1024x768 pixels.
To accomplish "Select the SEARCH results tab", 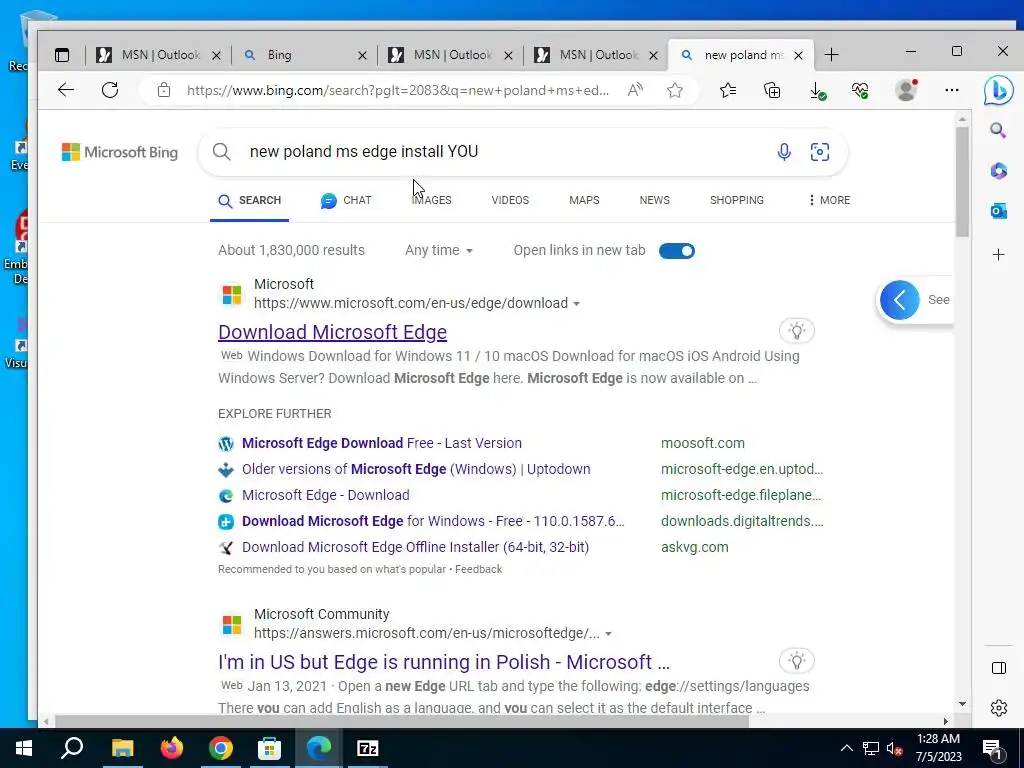I will (249, 200).
